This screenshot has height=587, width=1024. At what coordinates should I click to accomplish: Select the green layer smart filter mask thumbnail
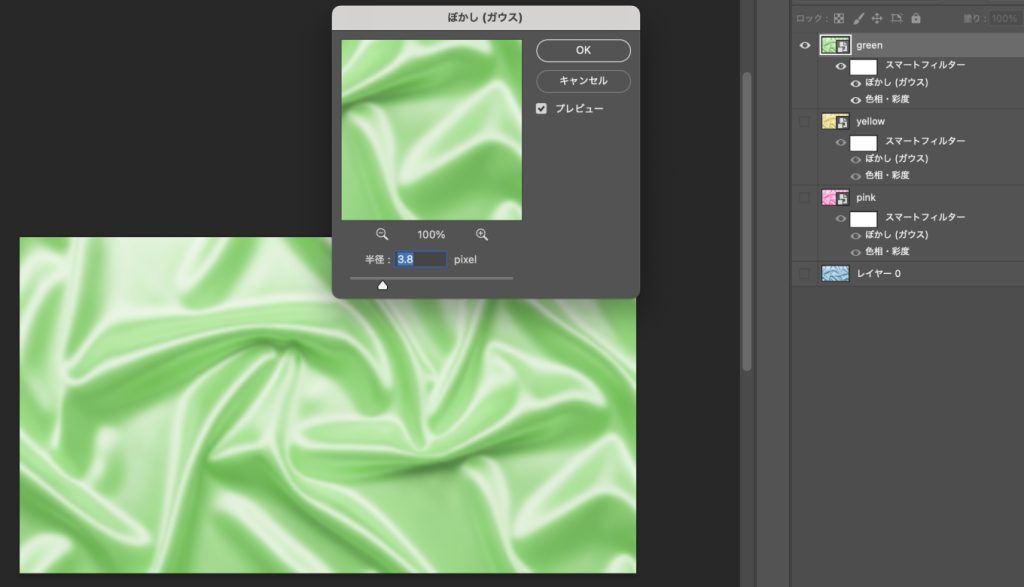[863, 66]
